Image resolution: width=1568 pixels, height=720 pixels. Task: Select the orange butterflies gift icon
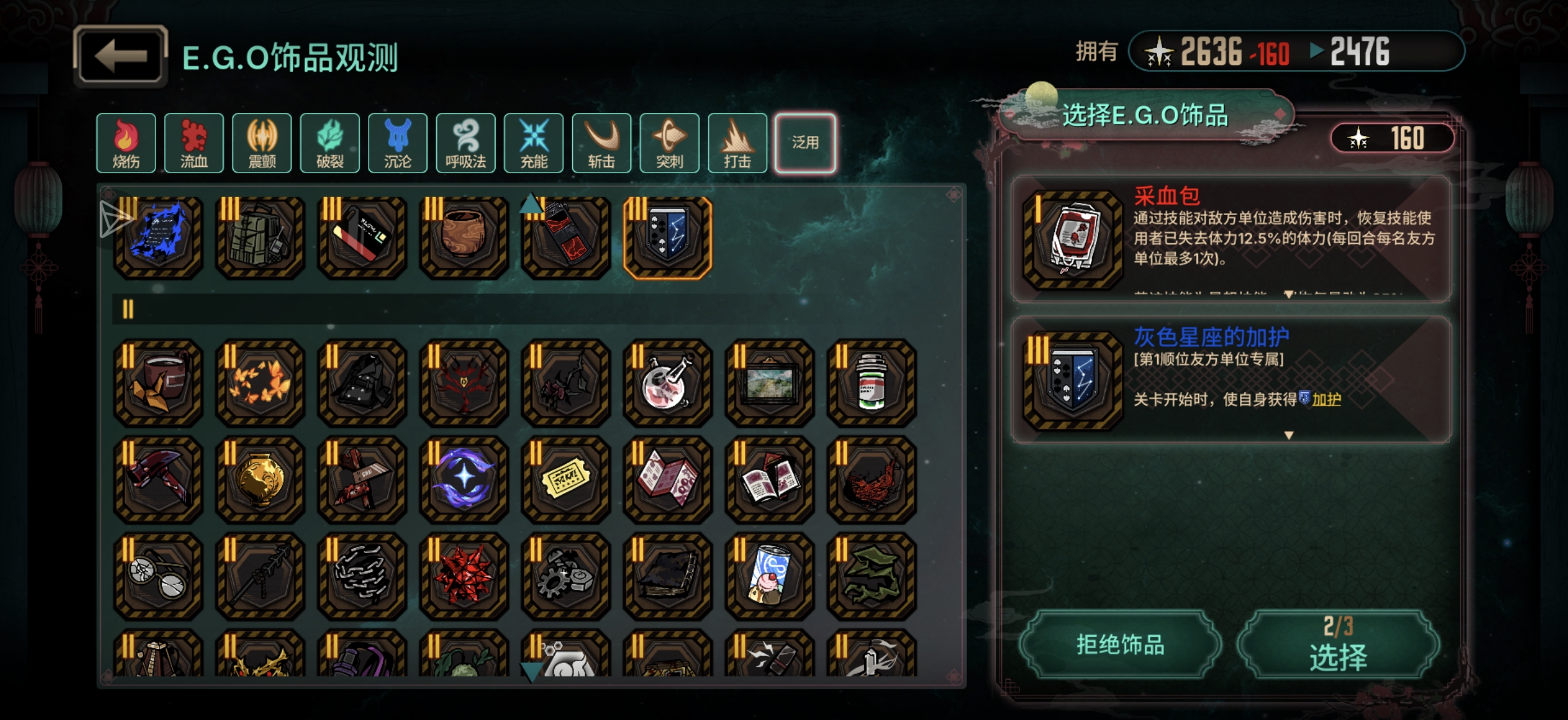(x=260, y=383)
